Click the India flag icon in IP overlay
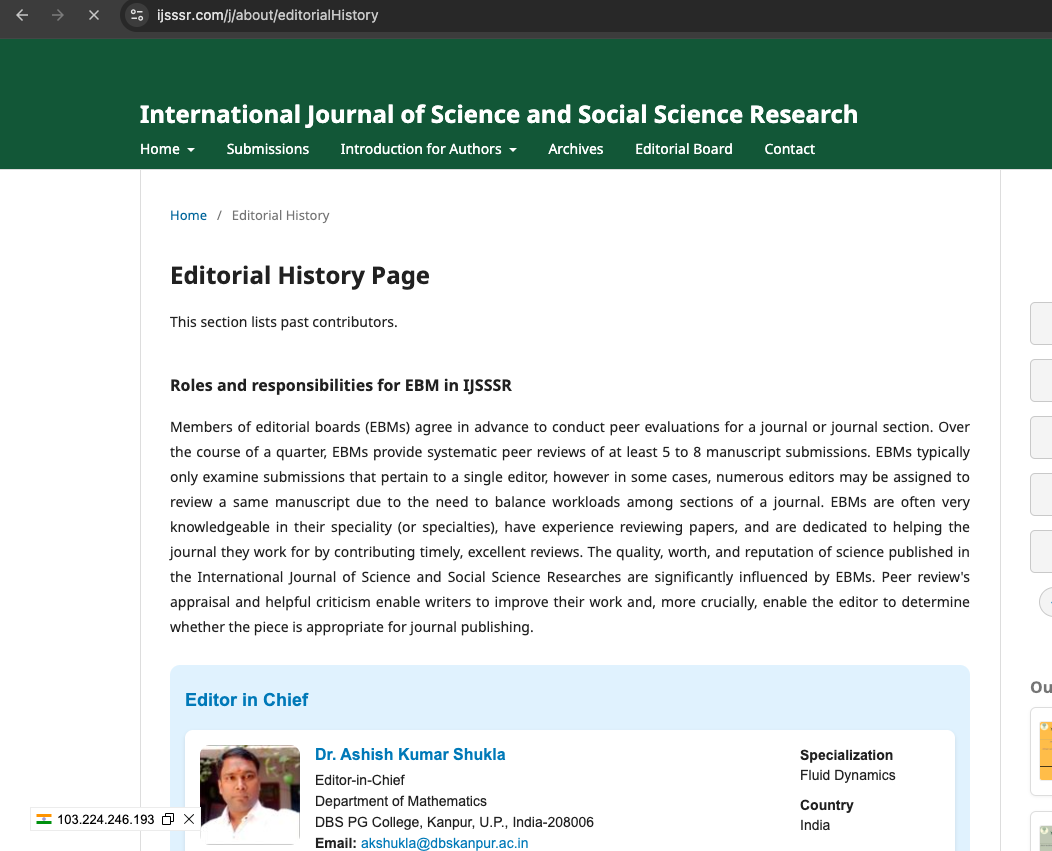1052x851 pixels. click(x=44, y=819)
